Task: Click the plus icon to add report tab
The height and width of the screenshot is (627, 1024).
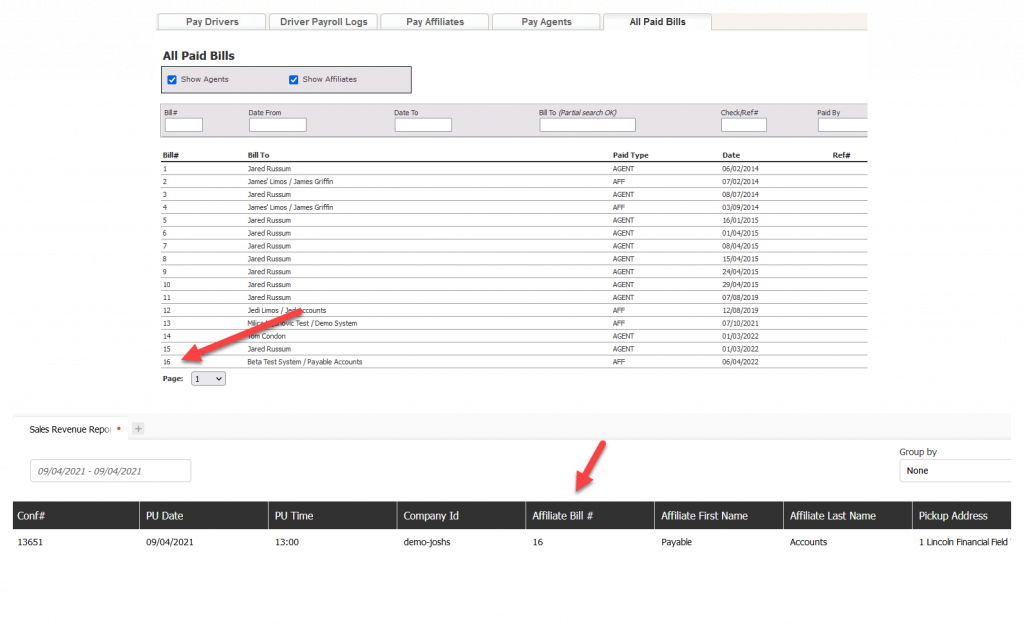Action: [139, 429]
